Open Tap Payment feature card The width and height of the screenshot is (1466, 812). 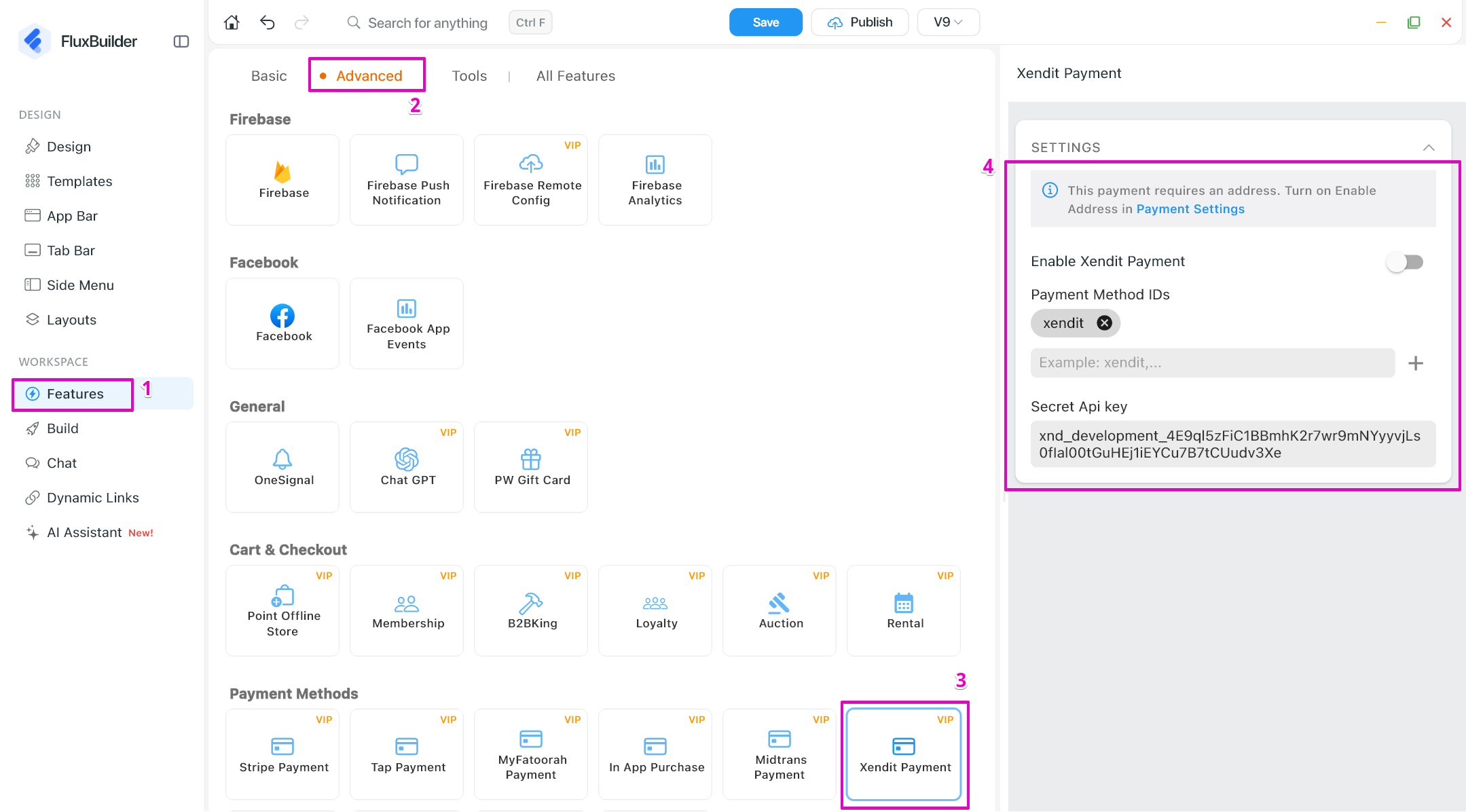(407, 754)
